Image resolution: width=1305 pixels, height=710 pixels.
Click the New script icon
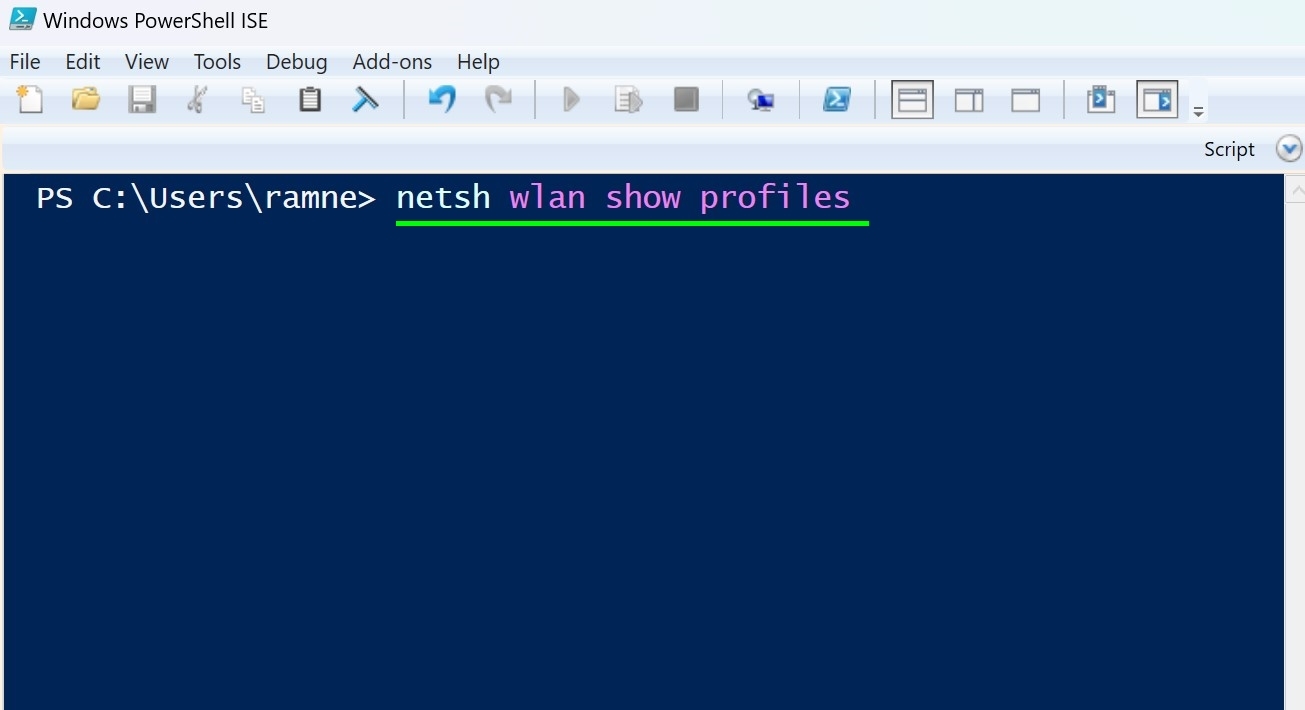coord(30,99)
